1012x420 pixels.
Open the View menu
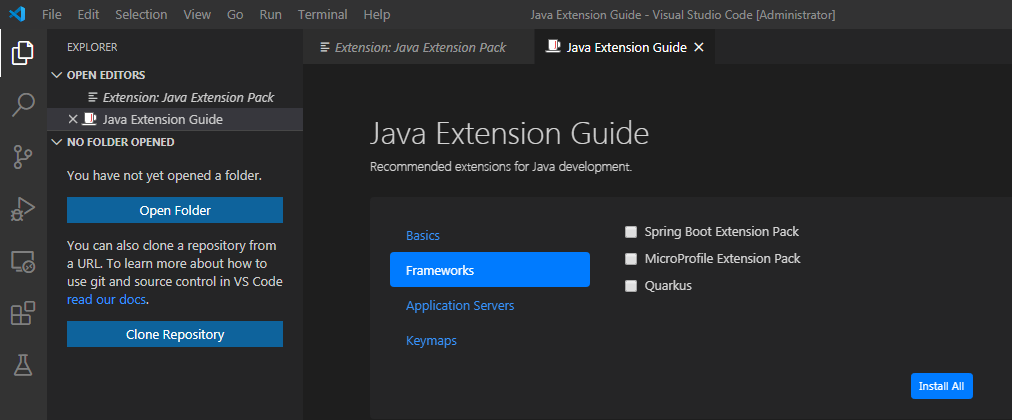pos(197,14)
